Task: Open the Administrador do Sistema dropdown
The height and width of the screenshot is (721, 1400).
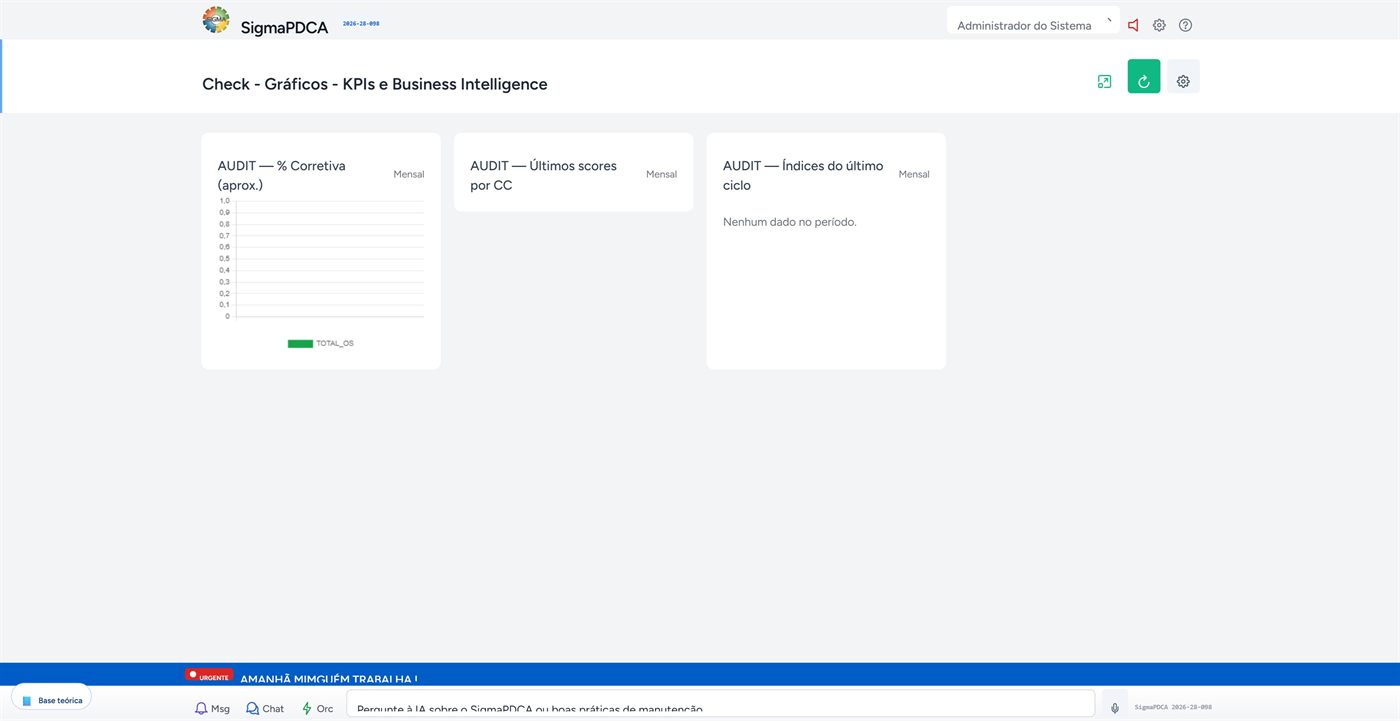Action: click(1033, 20)
